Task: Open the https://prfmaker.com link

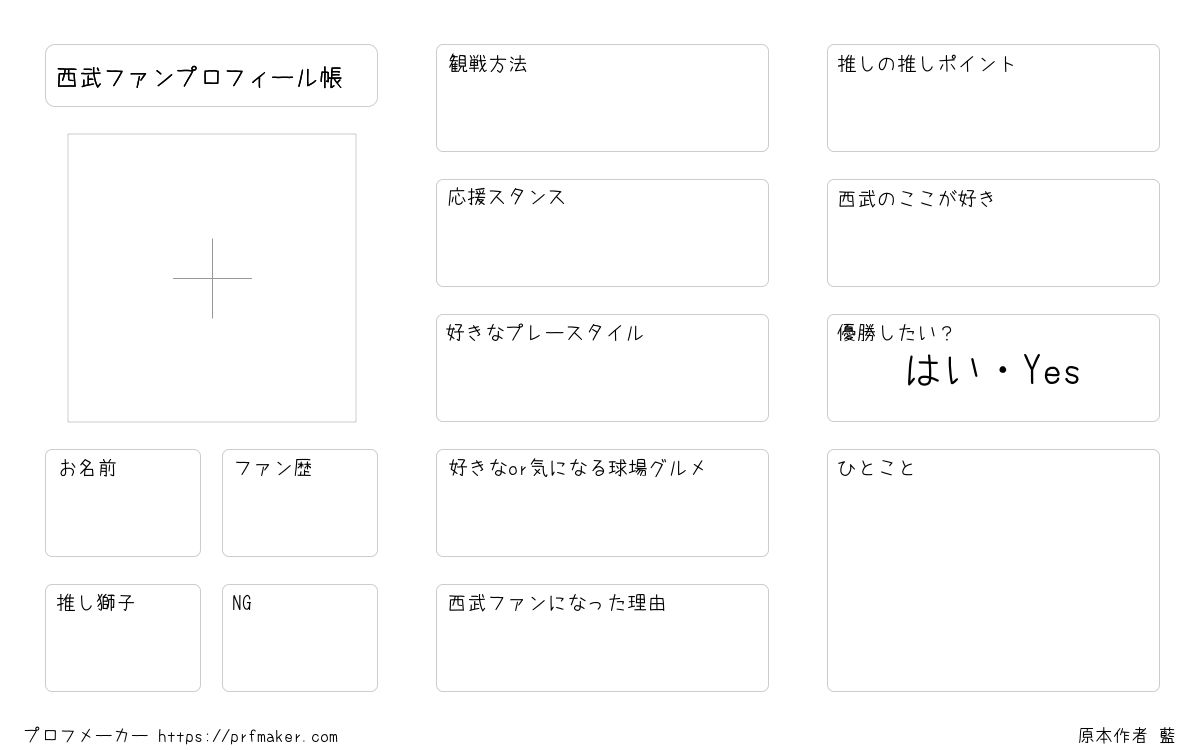Action: click(248, 737)
